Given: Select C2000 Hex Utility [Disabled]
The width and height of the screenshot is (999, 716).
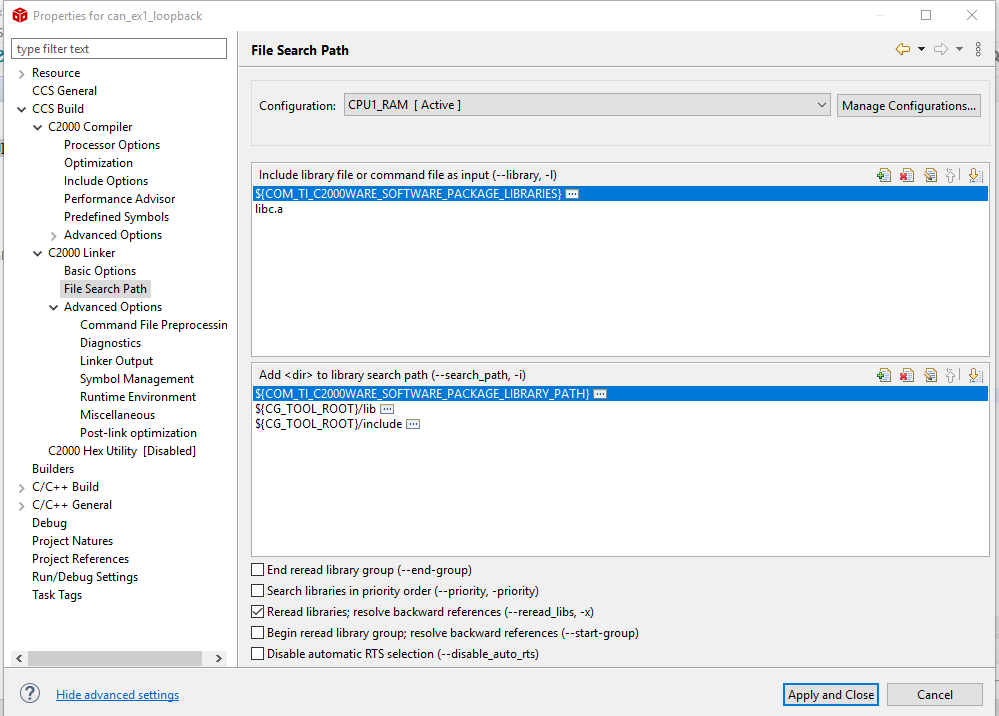Looking at the screenshot, I should coord(122,451).
